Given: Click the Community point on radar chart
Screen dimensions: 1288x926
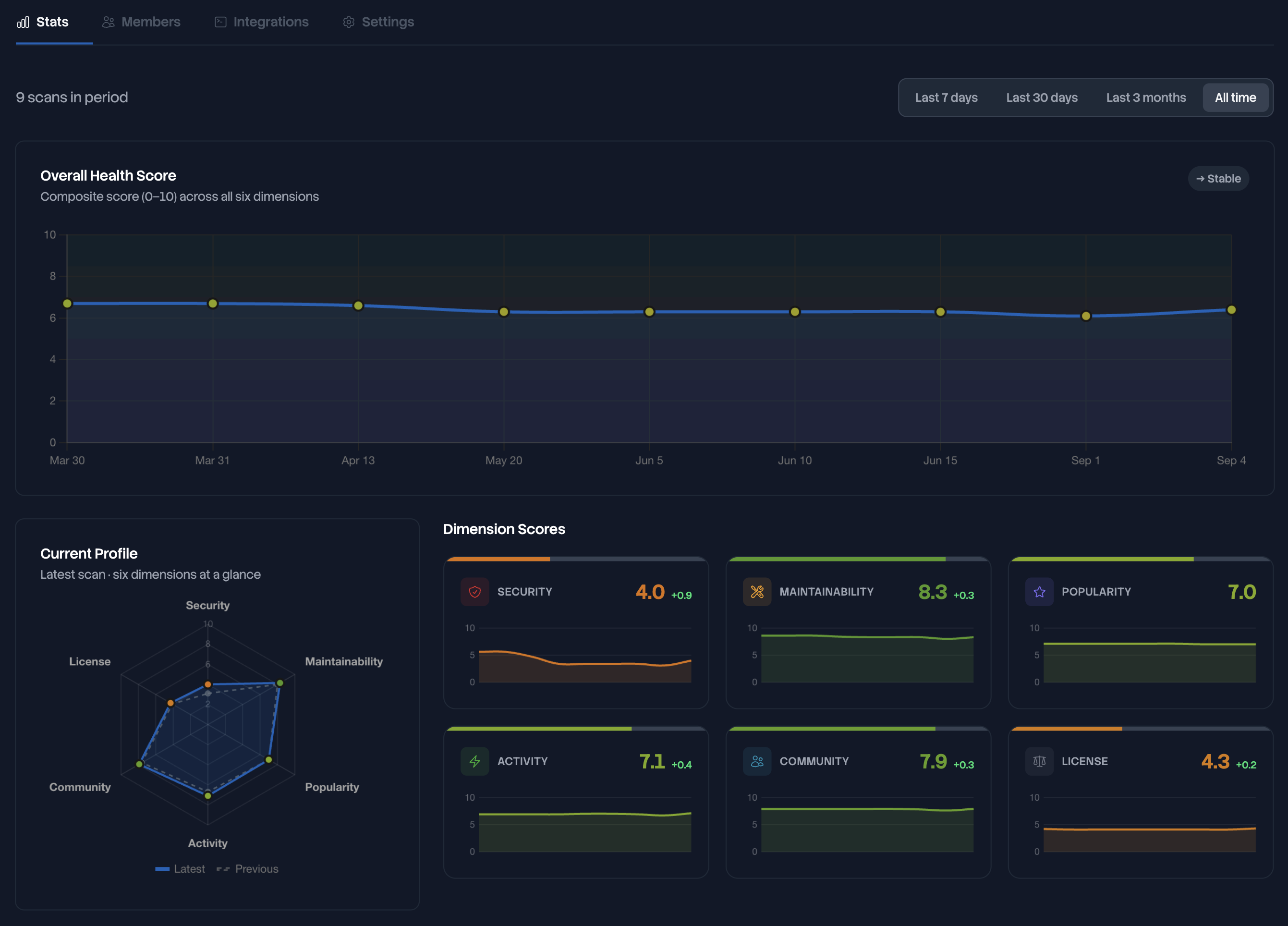Looking at the screenshot, I should tap(139, 764).
